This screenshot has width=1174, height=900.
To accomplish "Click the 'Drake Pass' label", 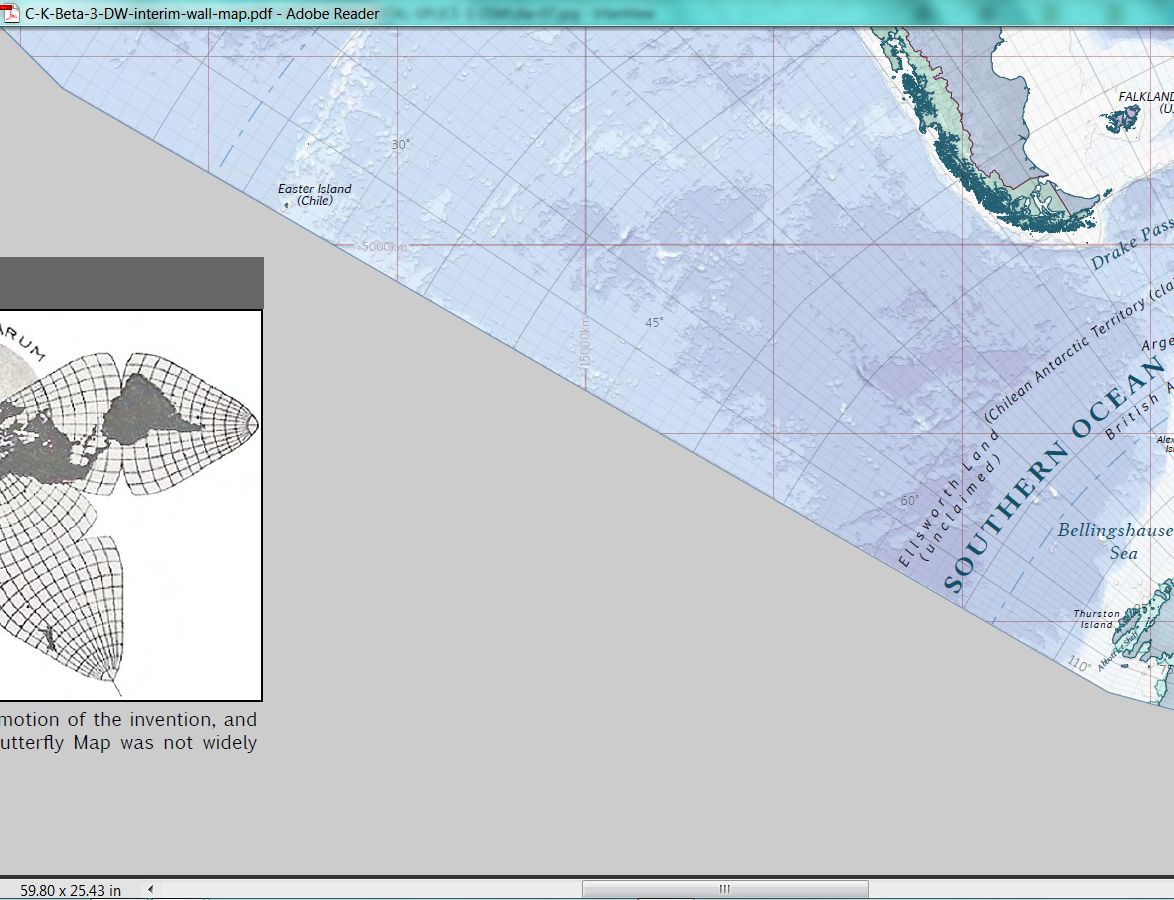I will (1132, 245).
